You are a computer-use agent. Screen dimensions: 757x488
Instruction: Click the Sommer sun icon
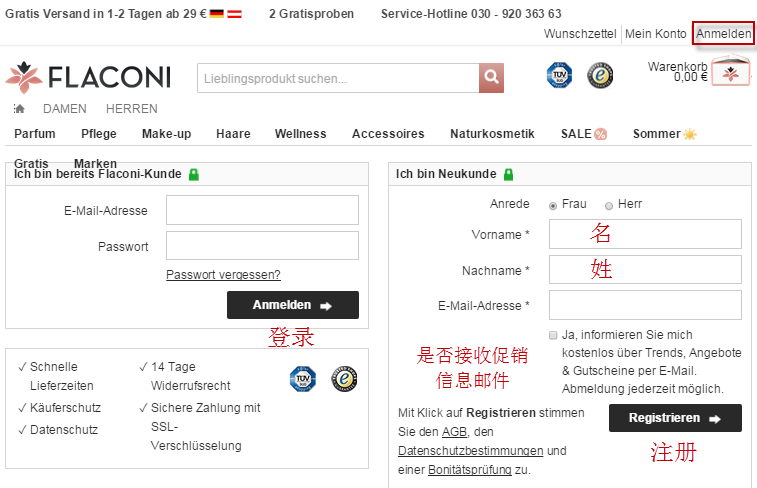click(690, 134)
